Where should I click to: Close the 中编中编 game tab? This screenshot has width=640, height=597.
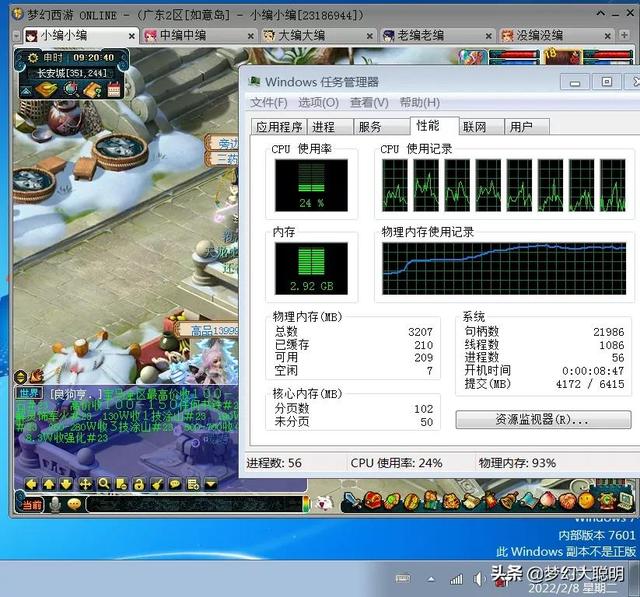pos(251,36)
